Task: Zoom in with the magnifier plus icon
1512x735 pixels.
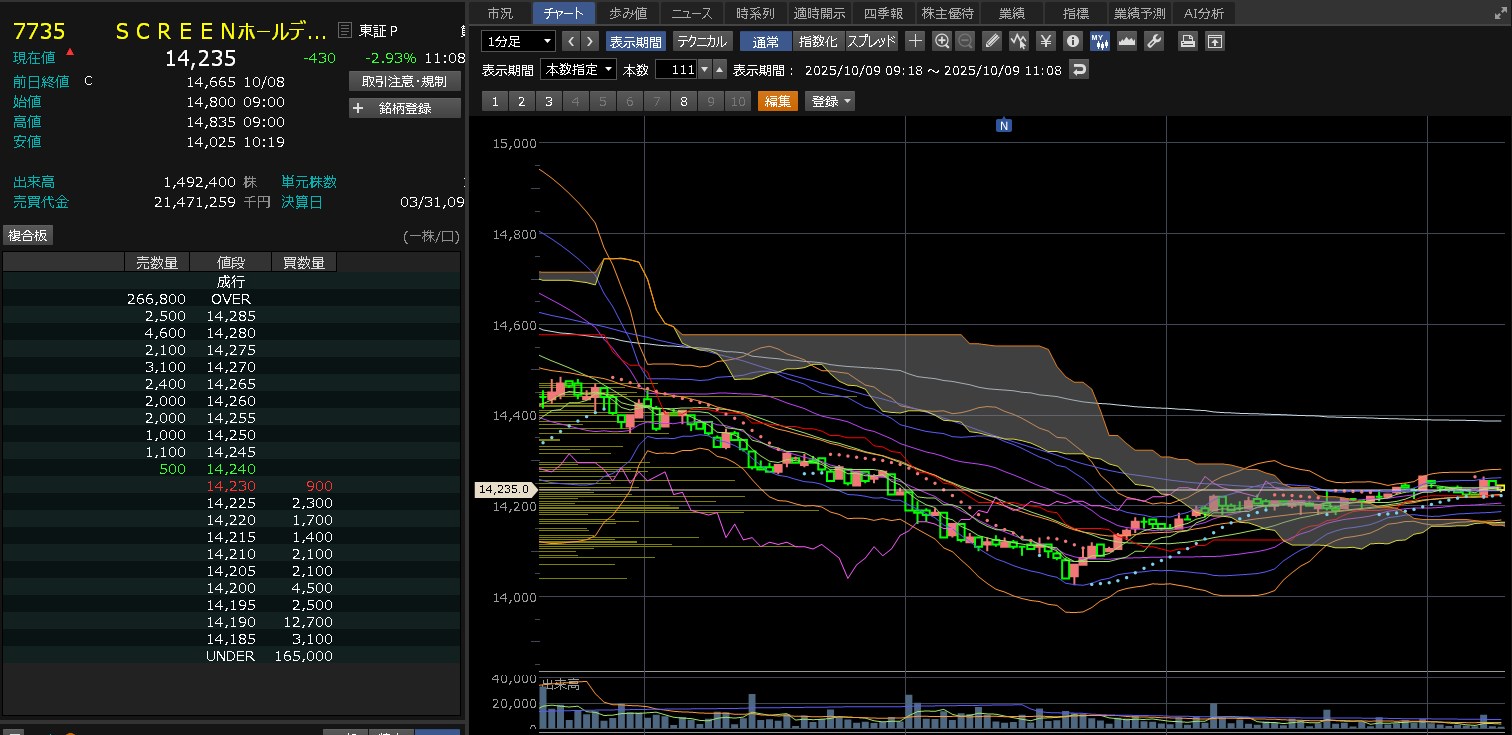Action: [x=941, y=41]
